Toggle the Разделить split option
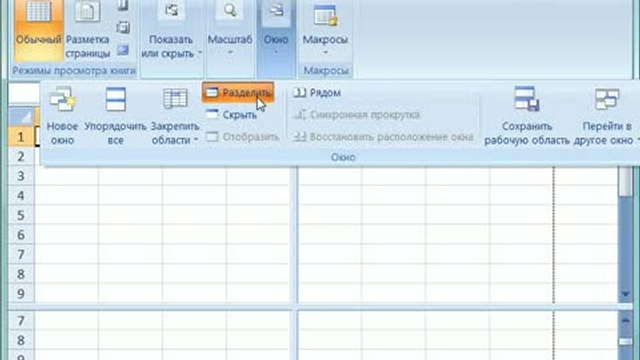The width and height of the screenshot is (640, 360). pyautogui.click(x=238, y=93)
